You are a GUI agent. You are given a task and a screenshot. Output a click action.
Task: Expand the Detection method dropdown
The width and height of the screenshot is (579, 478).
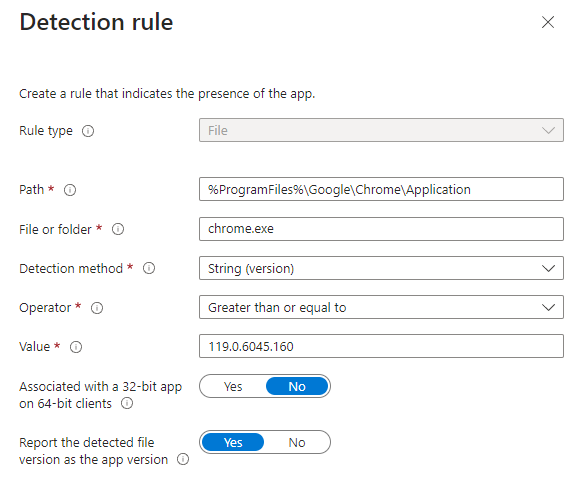[x=381, y=268]
